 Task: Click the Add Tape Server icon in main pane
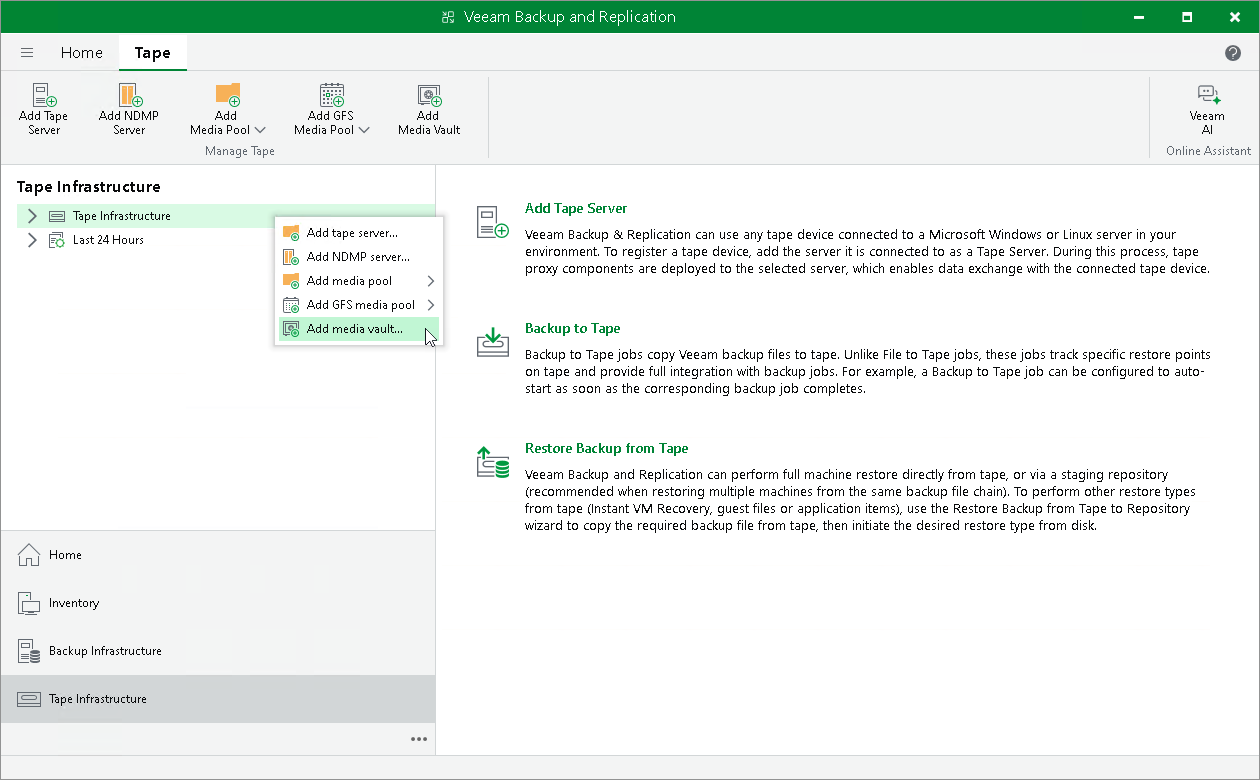(492, 223)
